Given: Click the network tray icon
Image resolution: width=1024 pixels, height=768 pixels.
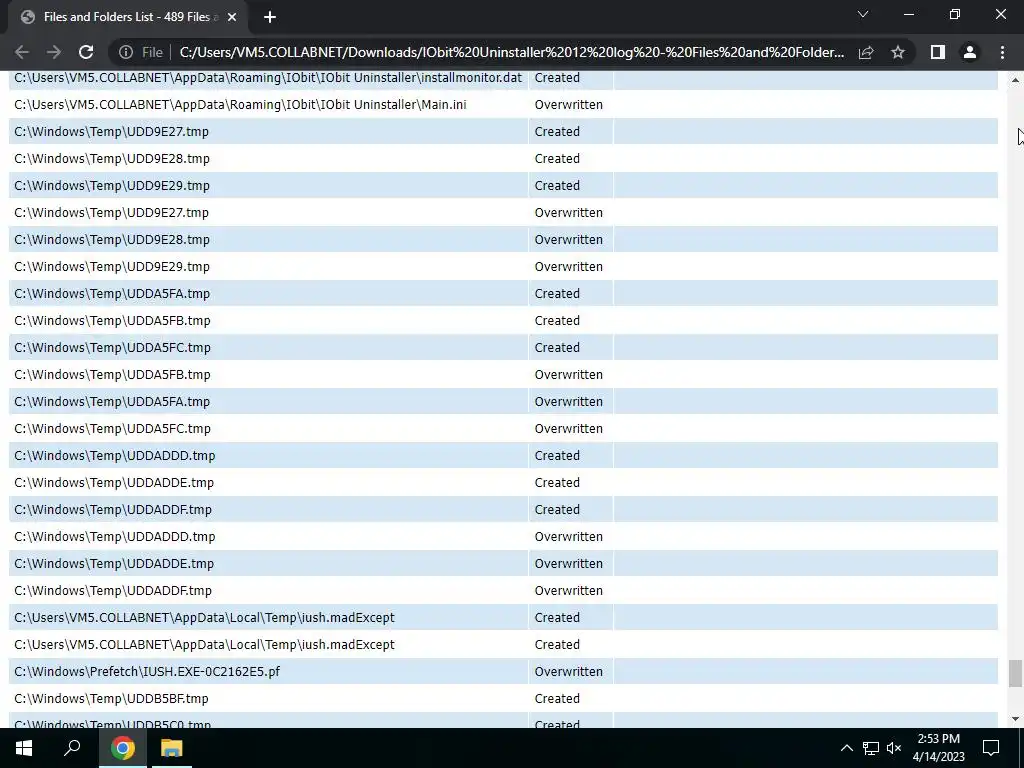Looking at the screenshot, I should pos(871,748).
